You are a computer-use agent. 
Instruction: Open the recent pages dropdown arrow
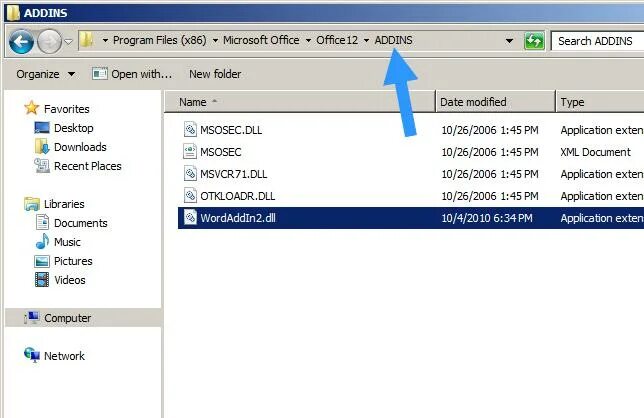[69, 41]
